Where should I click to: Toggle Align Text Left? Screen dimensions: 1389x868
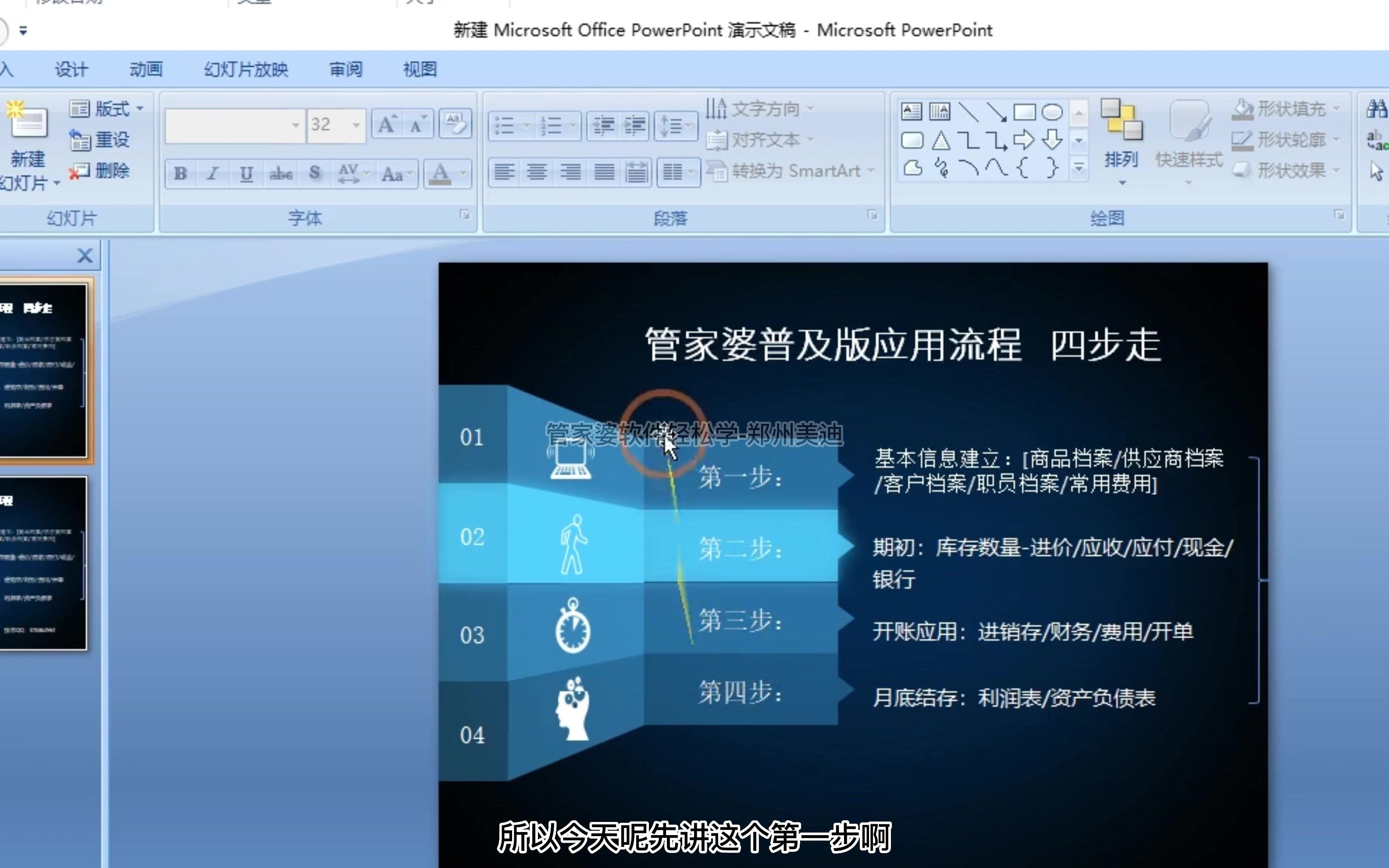[505, 172]
